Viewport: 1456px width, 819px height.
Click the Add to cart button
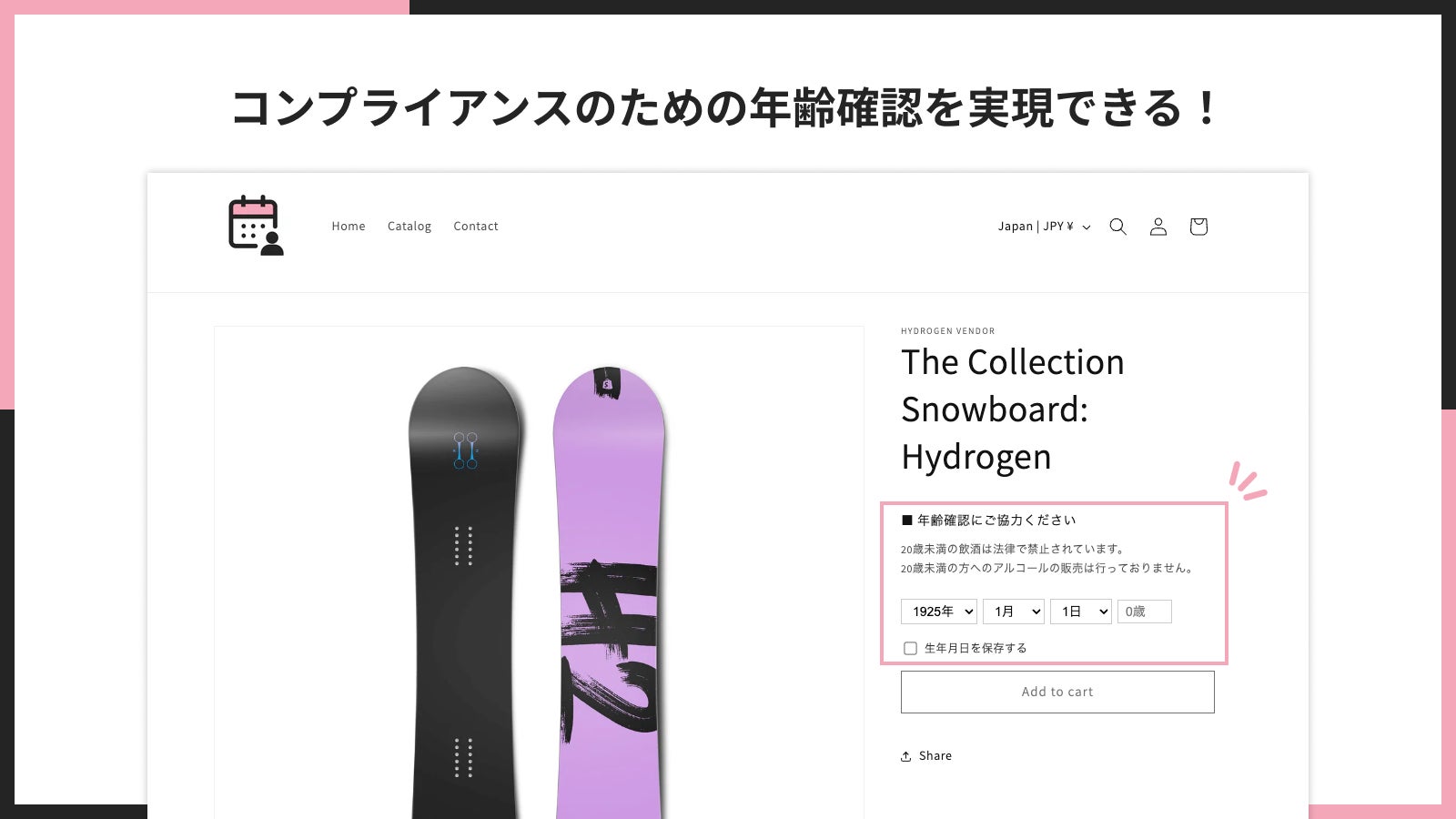tap(1057, 692)
